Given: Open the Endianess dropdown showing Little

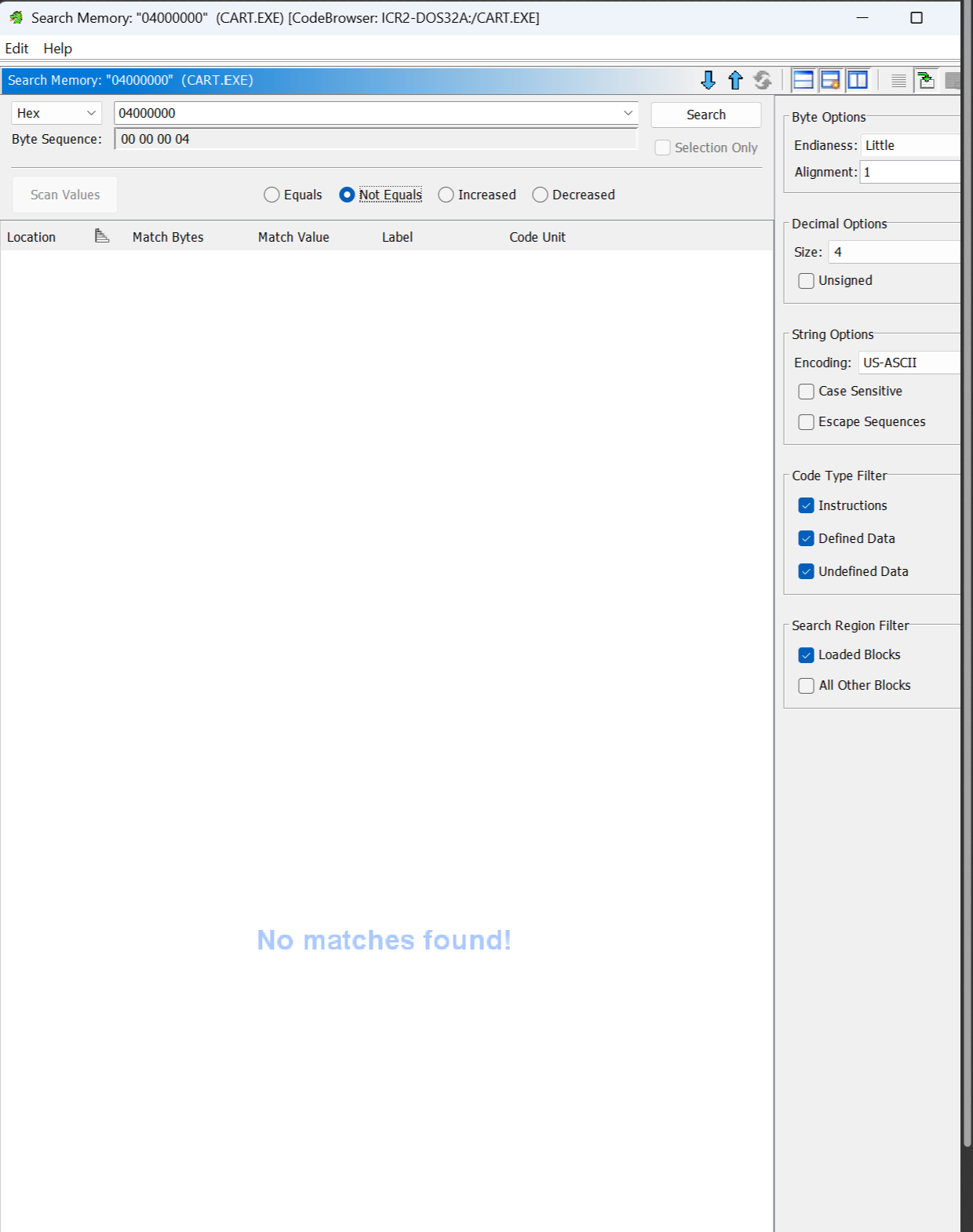Looking at the screenshot, I should (x=910, y=145).
